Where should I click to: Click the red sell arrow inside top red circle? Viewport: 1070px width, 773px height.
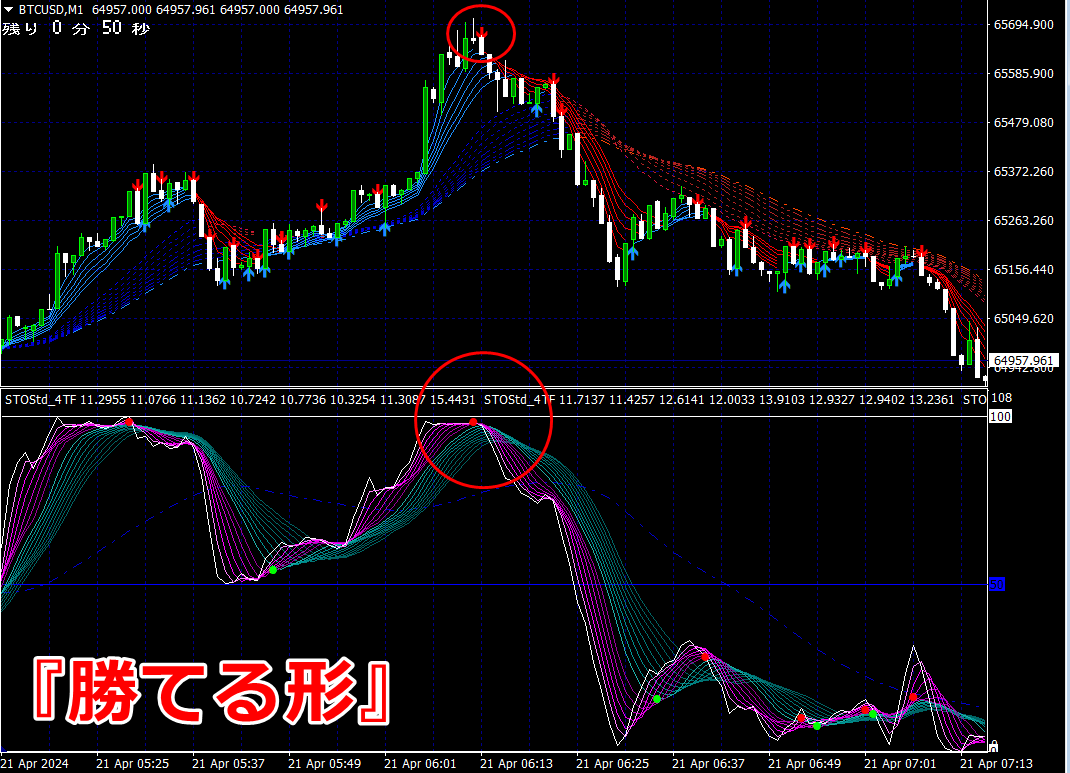[x=482, y=33]
